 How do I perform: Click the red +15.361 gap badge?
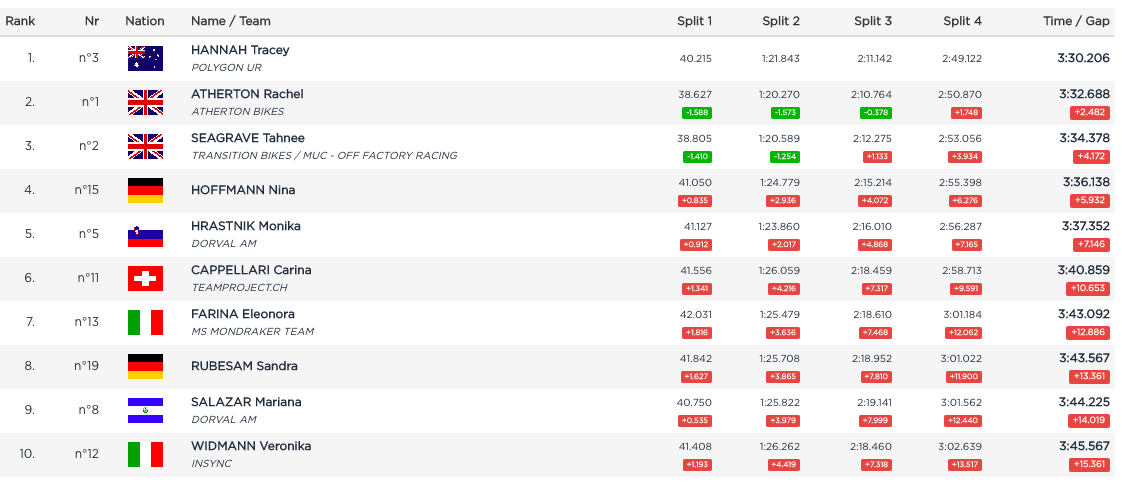click(x=1089, y=465)
